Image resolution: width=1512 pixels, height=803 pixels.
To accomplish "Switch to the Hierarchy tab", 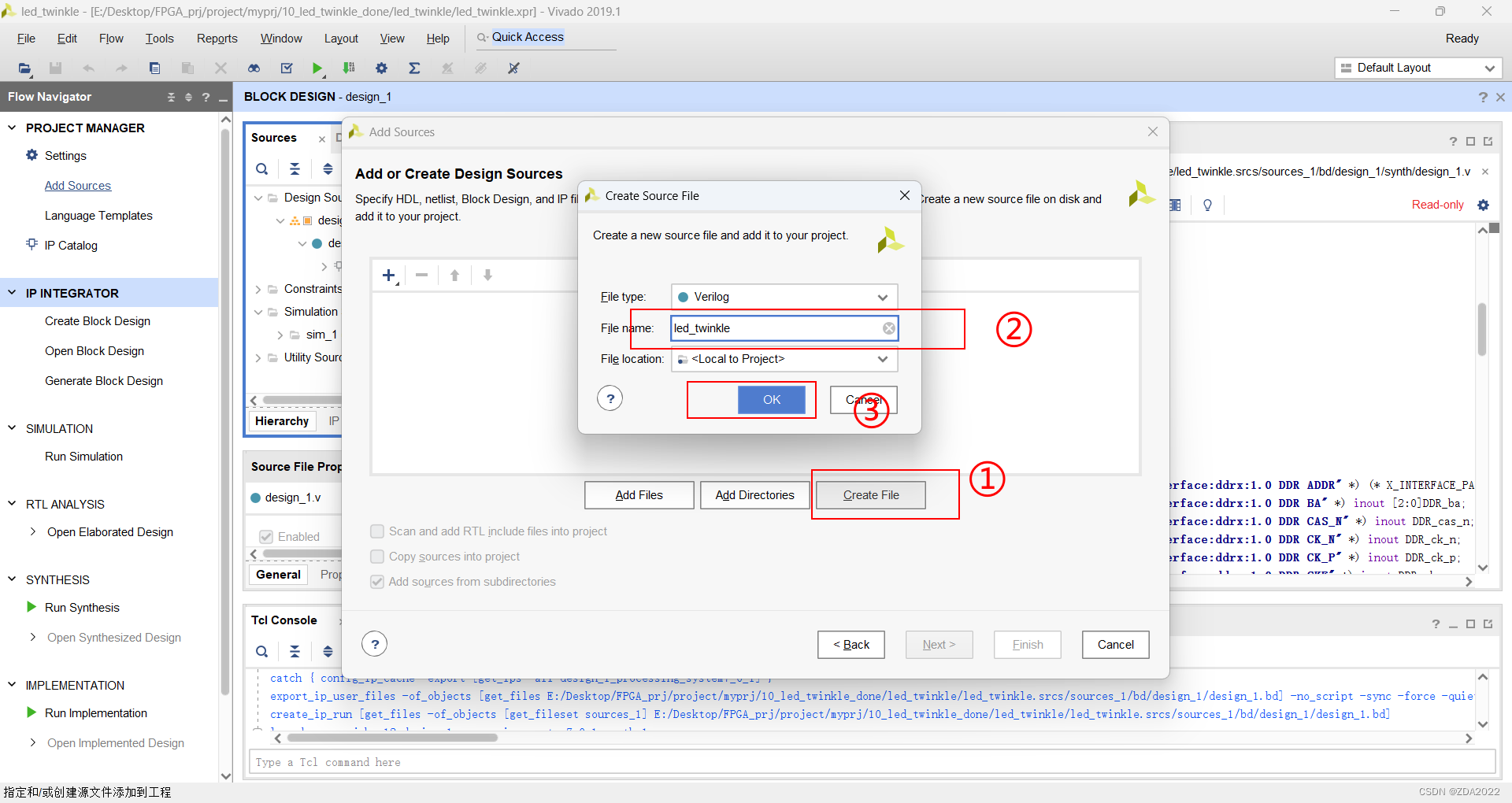I will [x=282, y=421].
